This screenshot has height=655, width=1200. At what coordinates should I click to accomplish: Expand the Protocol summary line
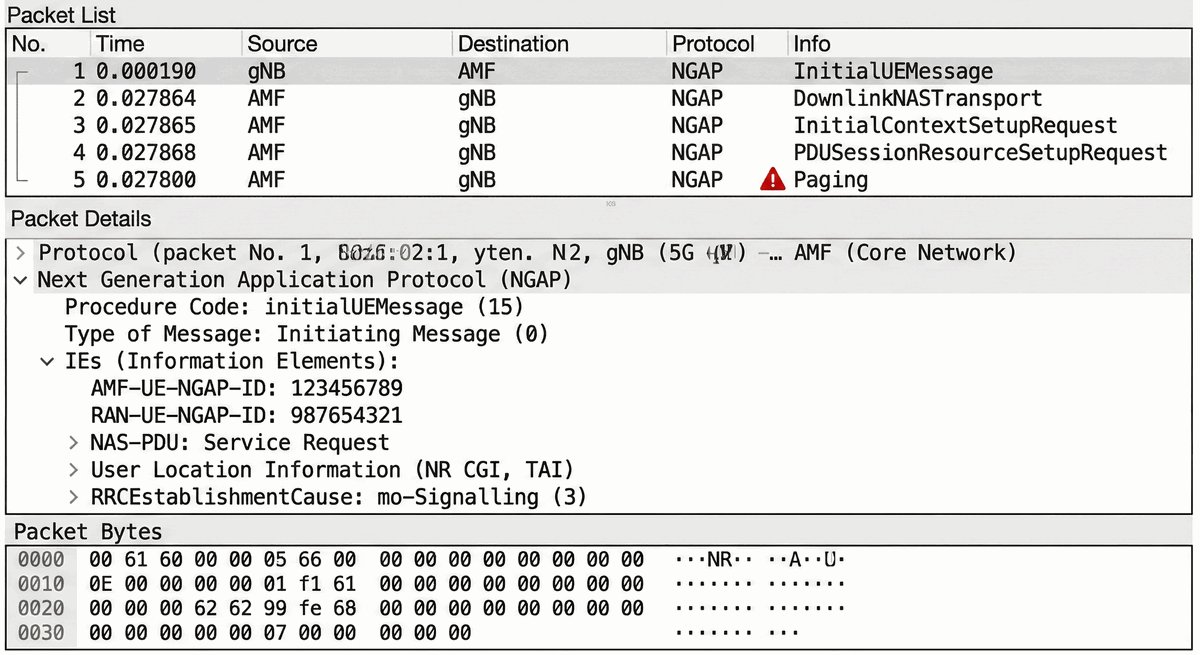(21, 253)
